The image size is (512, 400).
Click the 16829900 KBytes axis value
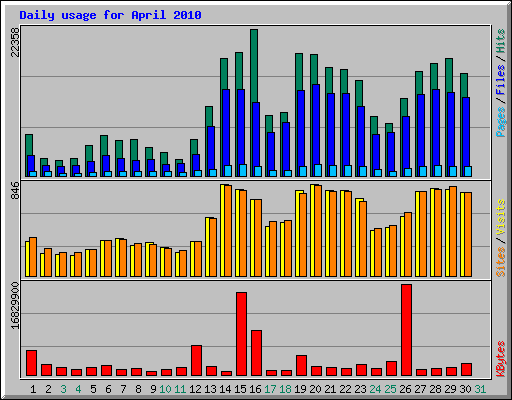coord(15,305)
